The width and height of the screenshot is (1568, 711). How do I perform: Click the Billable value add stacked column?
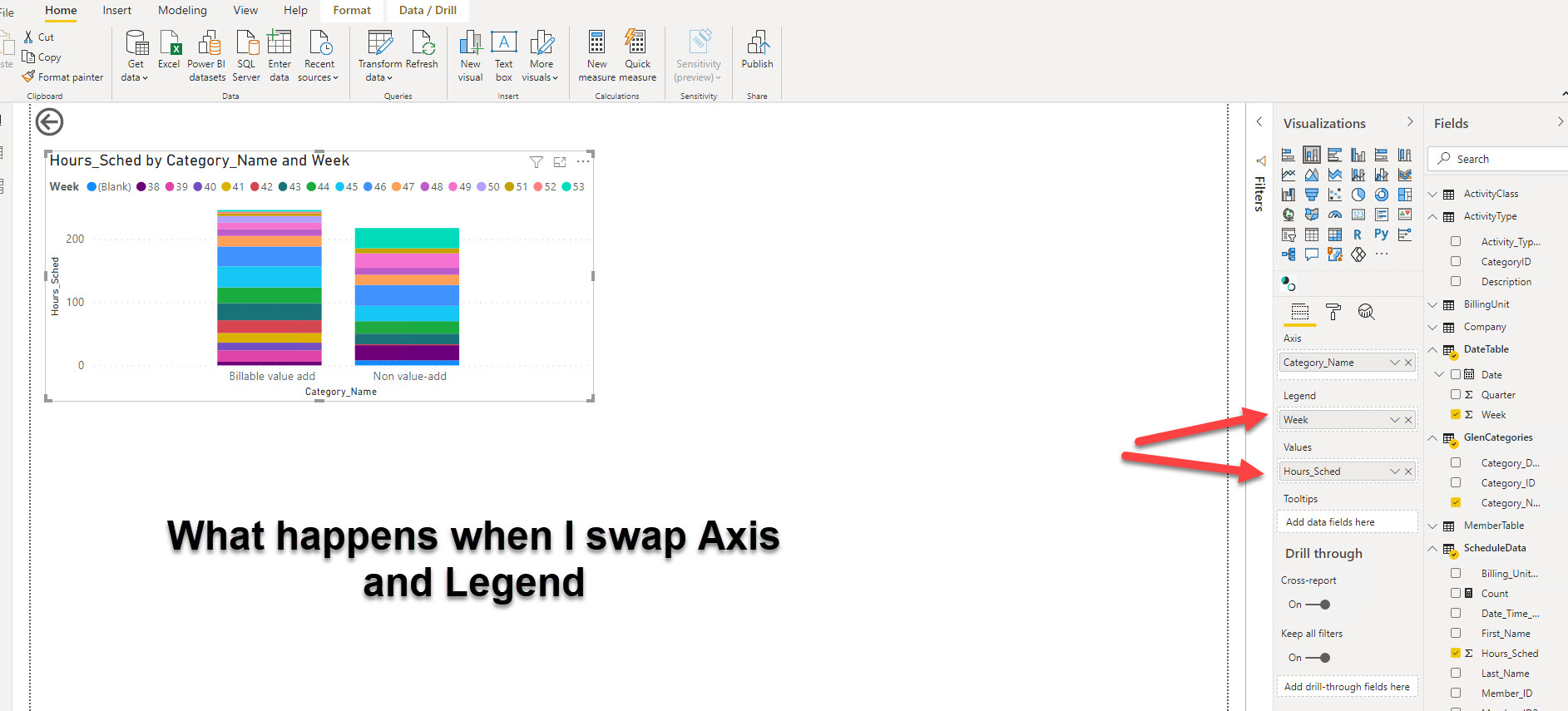[x=270, y=288]
